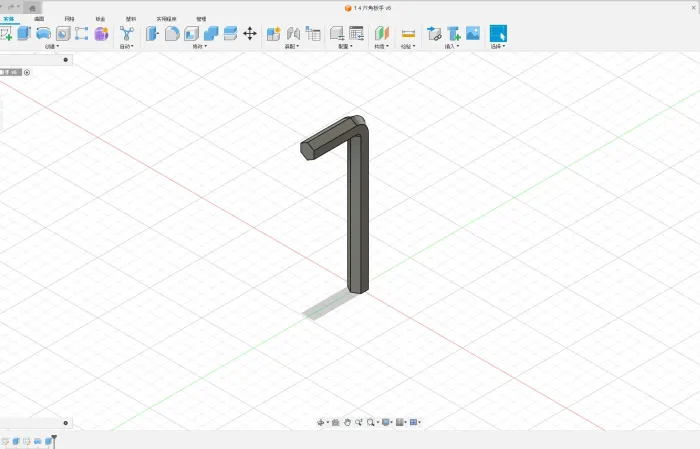The width and height of the screenshot is (700, 449).
Task: Select the Extrude tool
Action: click(x=24, y=33)
